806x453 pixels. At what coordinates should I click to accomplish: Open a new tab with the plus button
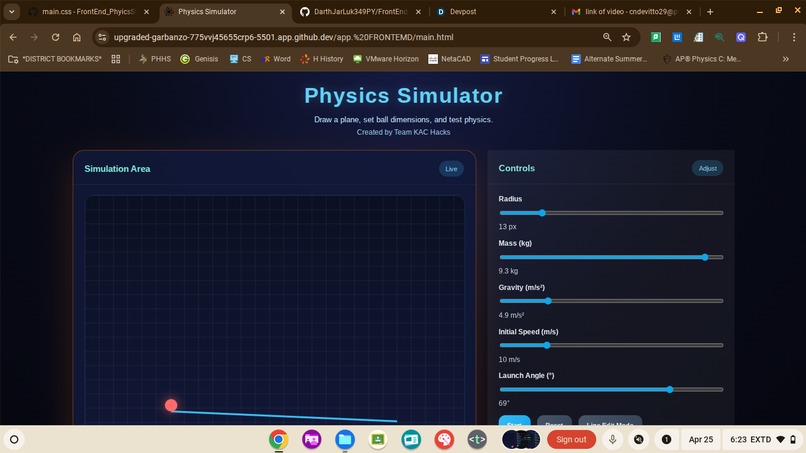point(710,11)
